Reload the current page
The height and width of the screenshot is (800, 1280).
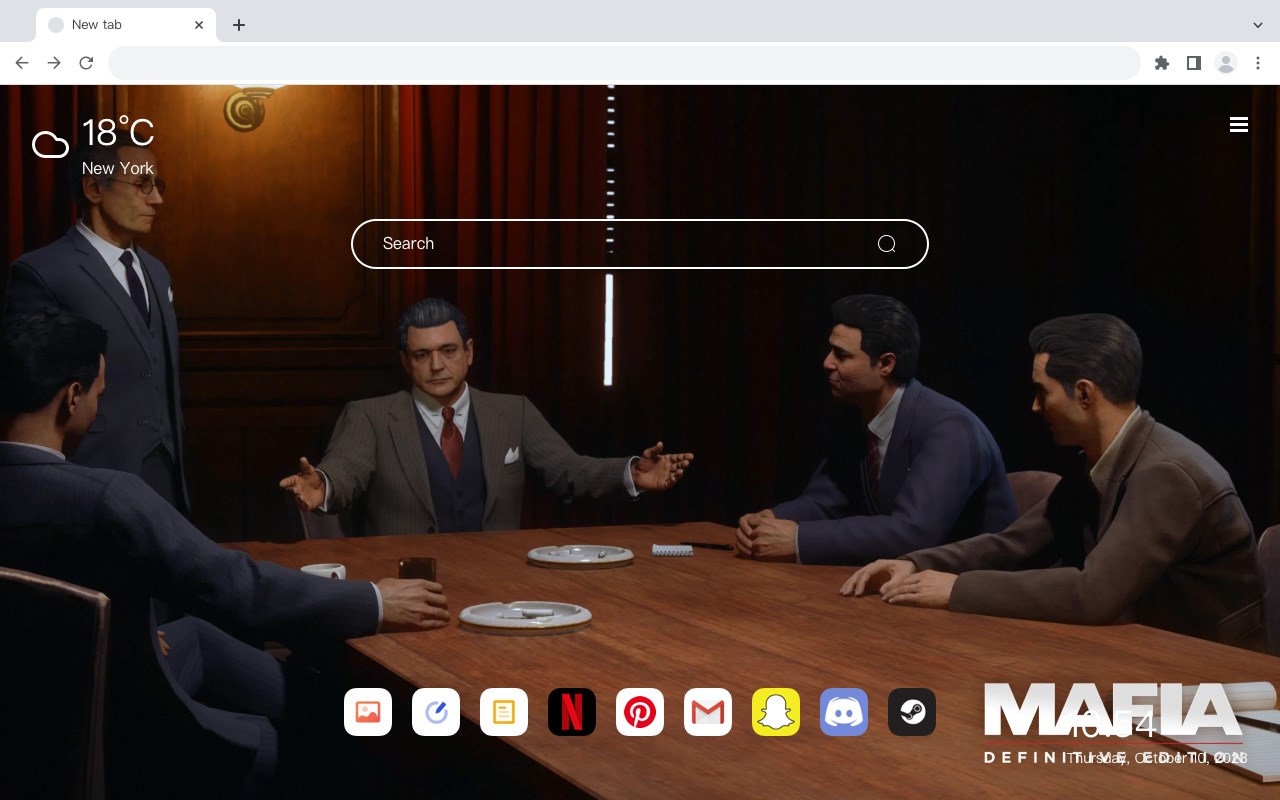(86, 63)
